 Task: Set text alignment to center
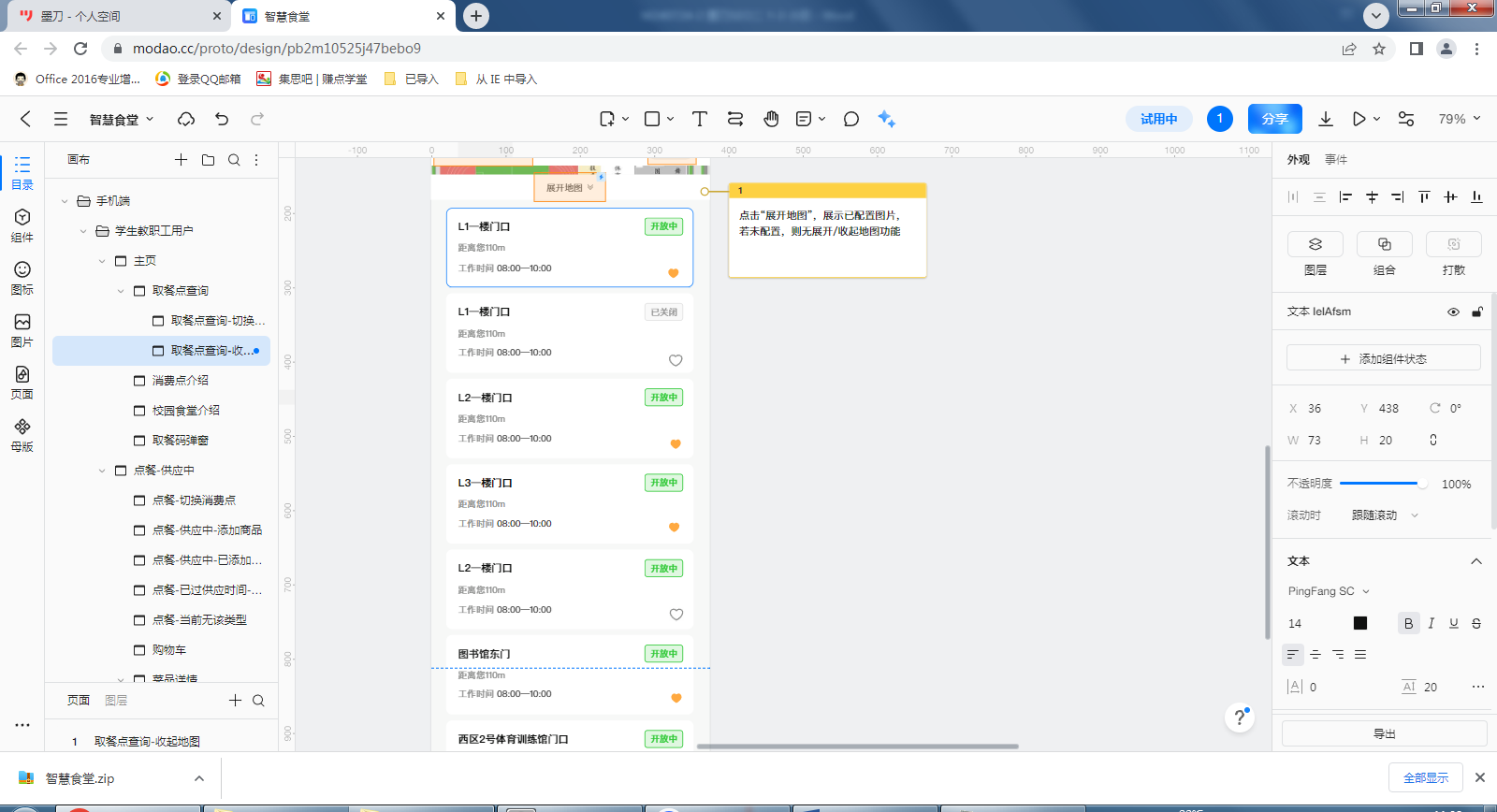1315,654
